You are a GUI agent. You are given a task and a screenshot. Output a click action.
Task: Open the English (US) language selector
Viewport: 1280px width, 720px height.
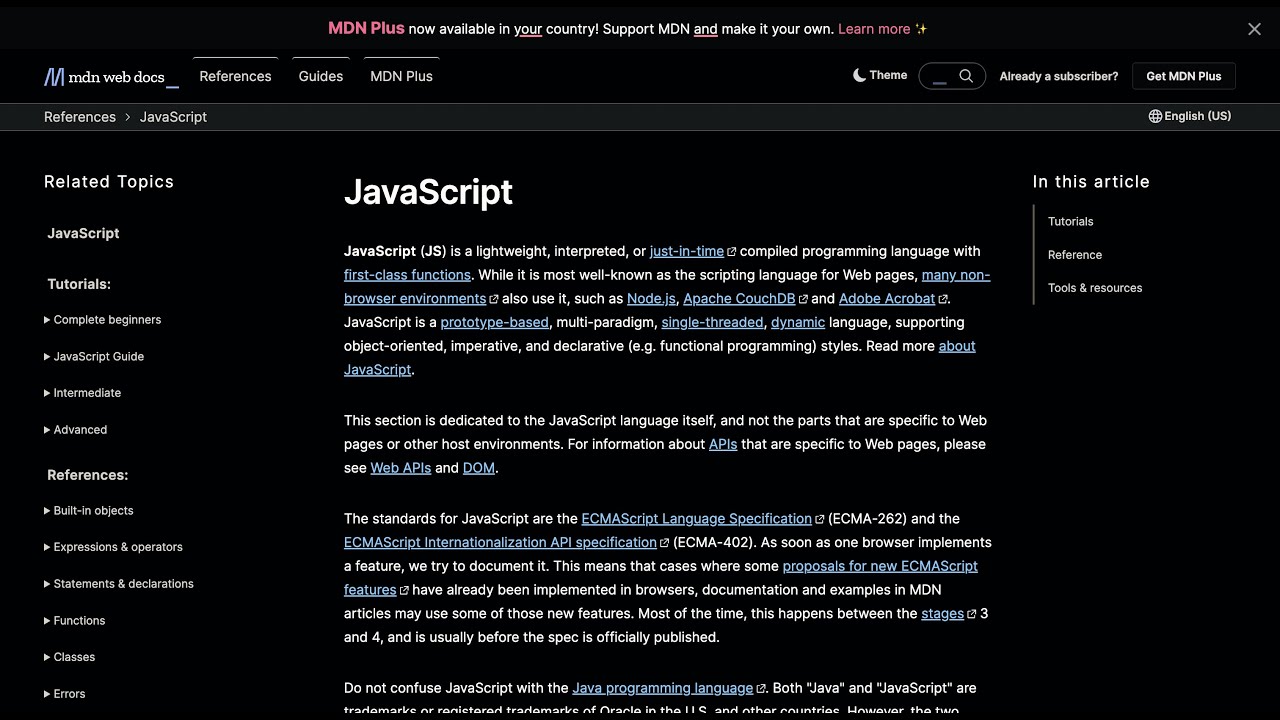coord(1190,116)
